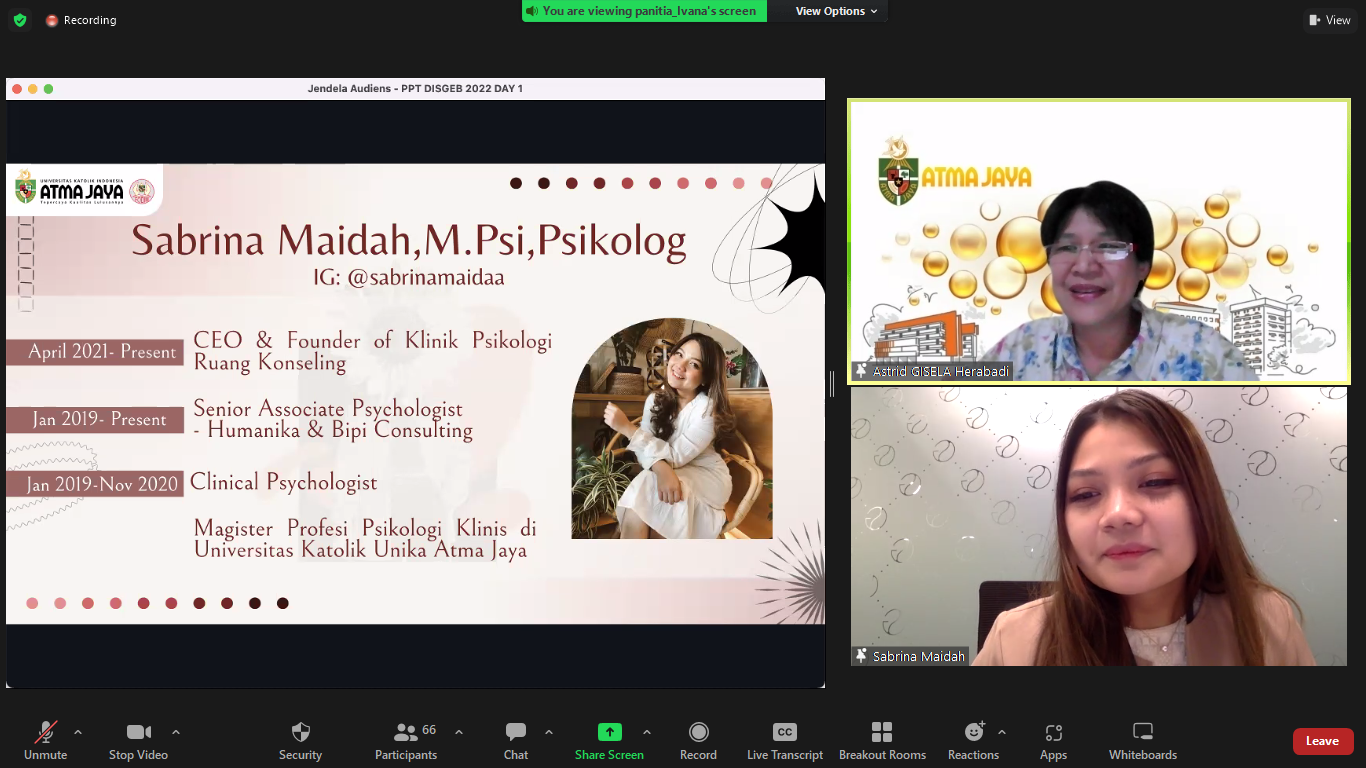Select Sabrina Maidah's video tile
This screenshot has width=1366, height=768.
coord(1098,527)
